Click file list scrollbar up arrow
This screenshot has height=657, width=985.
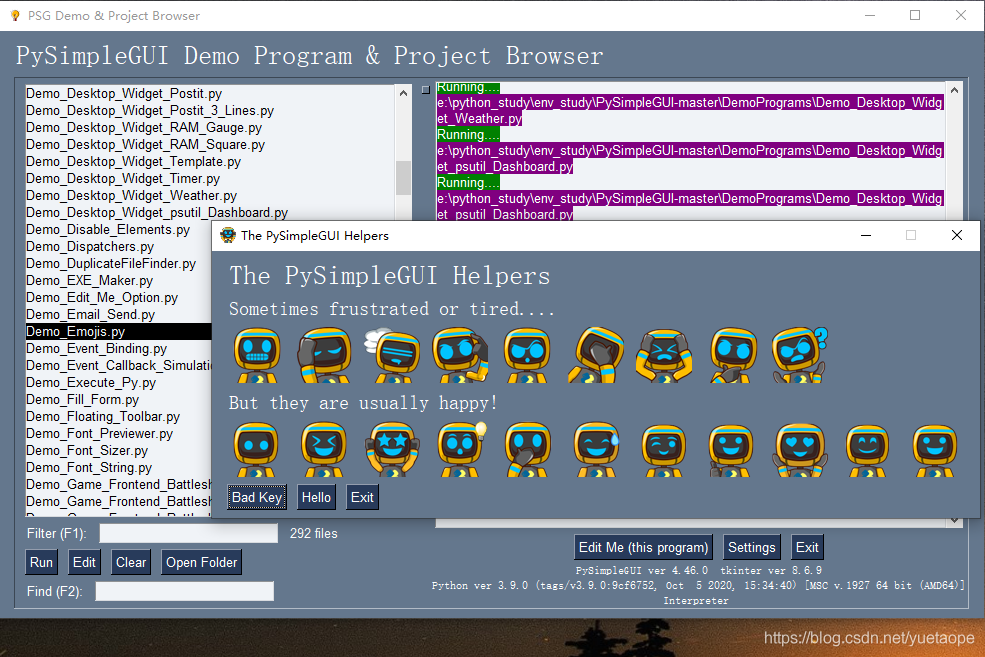click(403, 93)
